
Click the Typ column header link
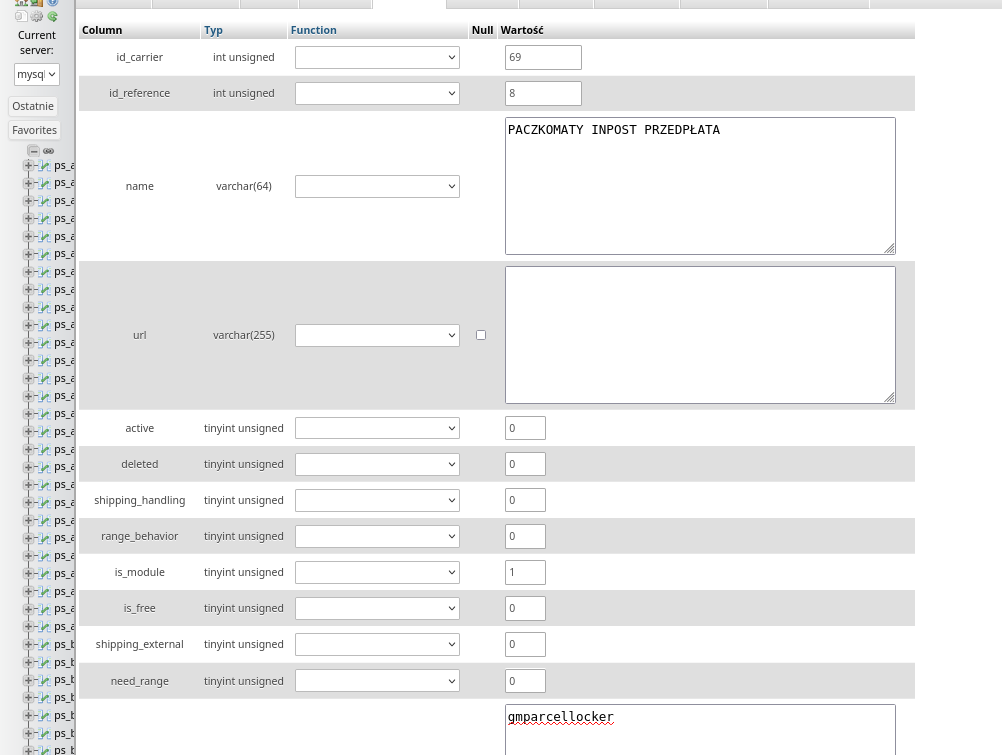tap(213, 30)
